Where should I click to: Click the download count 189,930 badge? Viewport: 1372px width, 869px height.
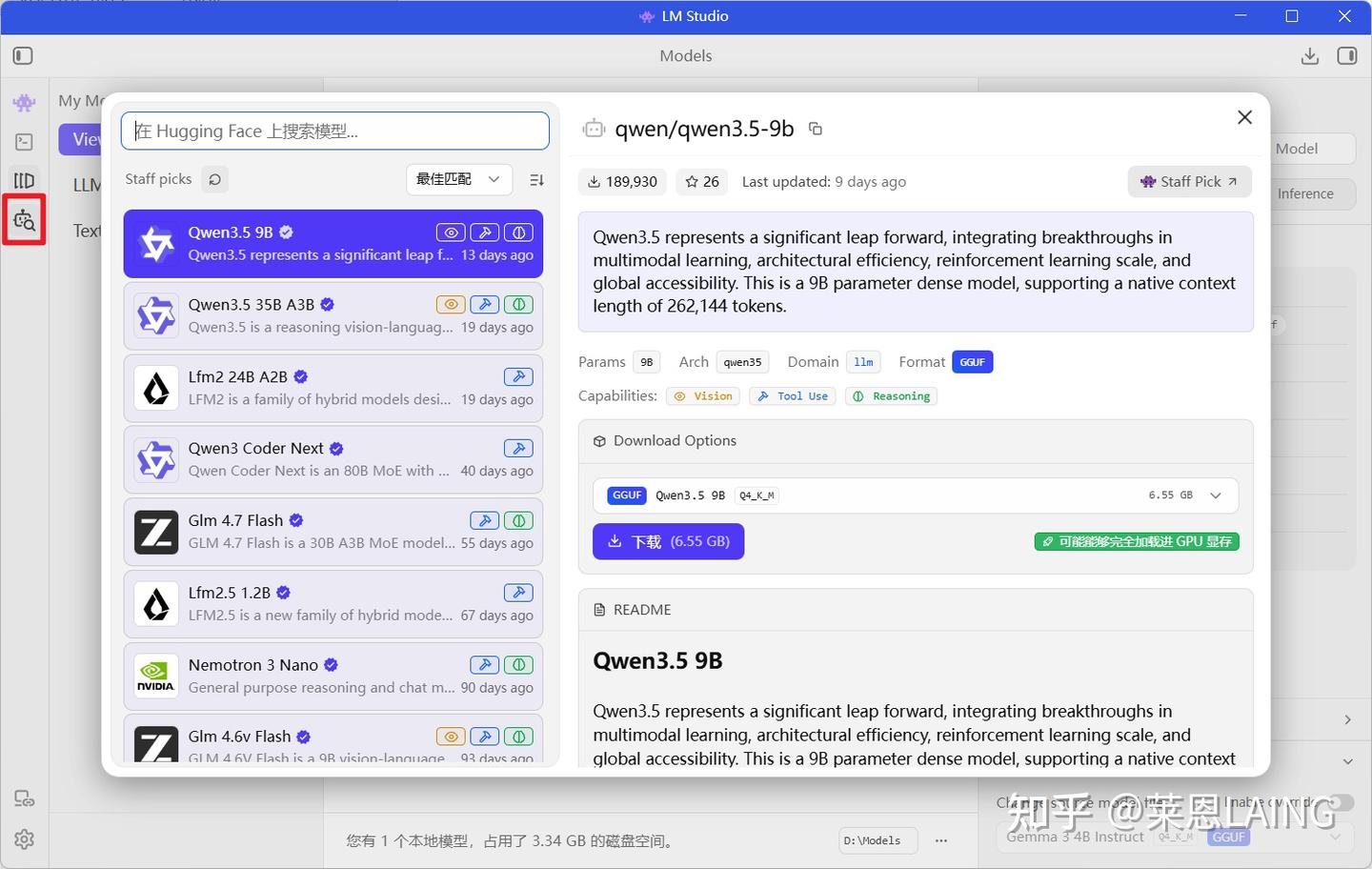pyautogui.click(x=622, y=182)
